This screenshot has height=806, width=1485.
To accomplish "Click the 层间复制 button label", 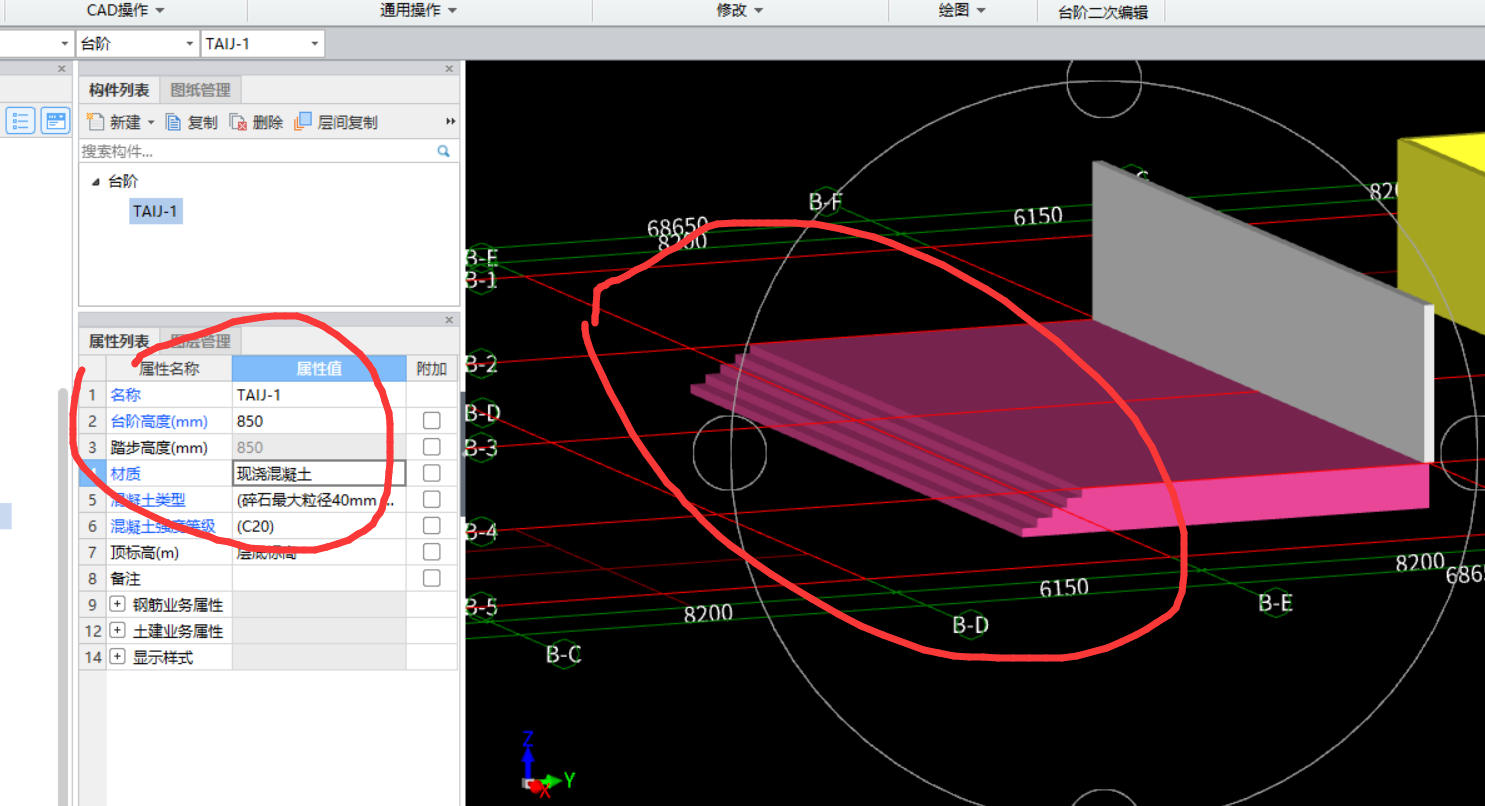I will coord(347,122).
